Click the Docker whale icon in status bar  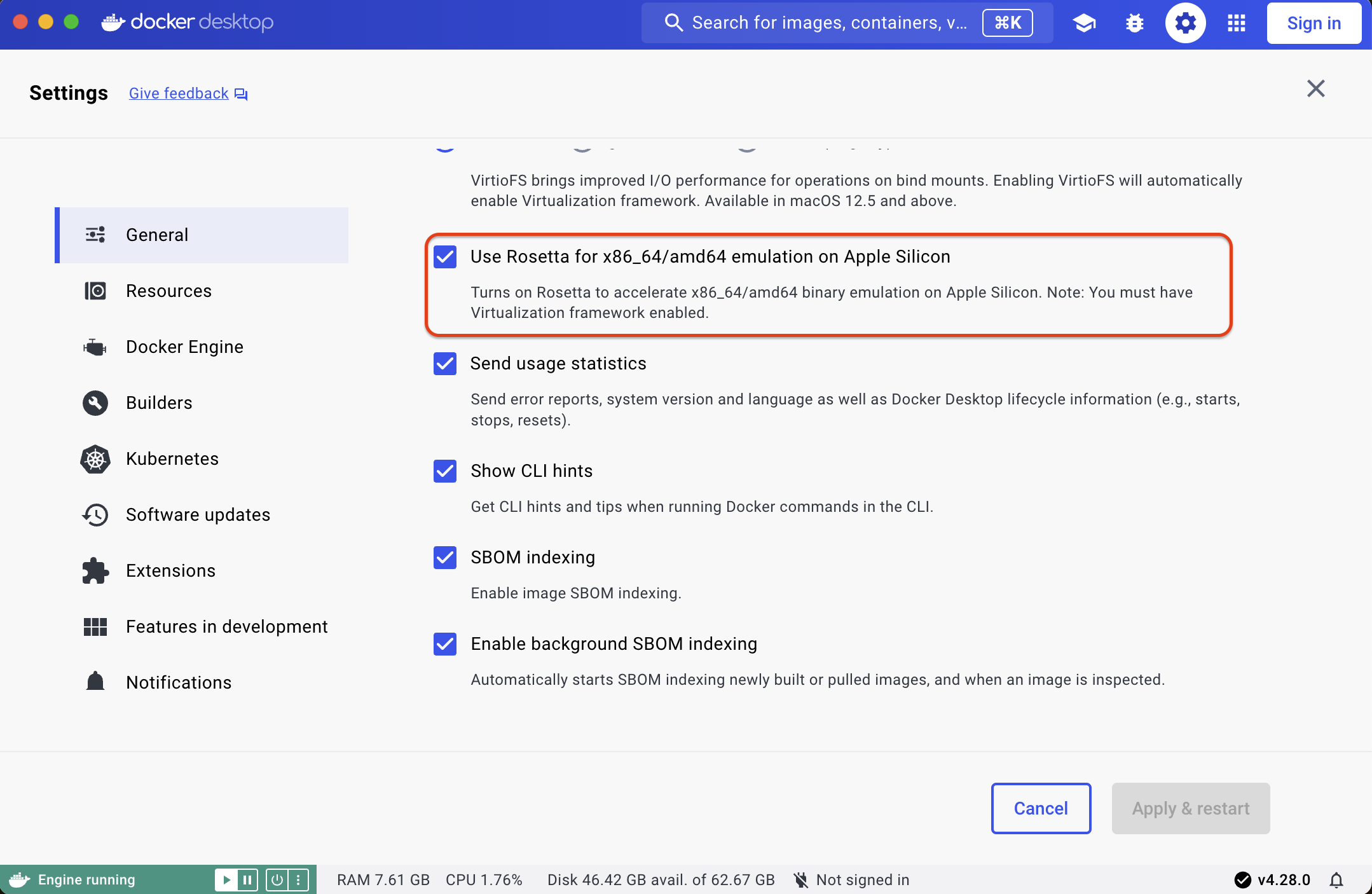[x=20, y=879]
